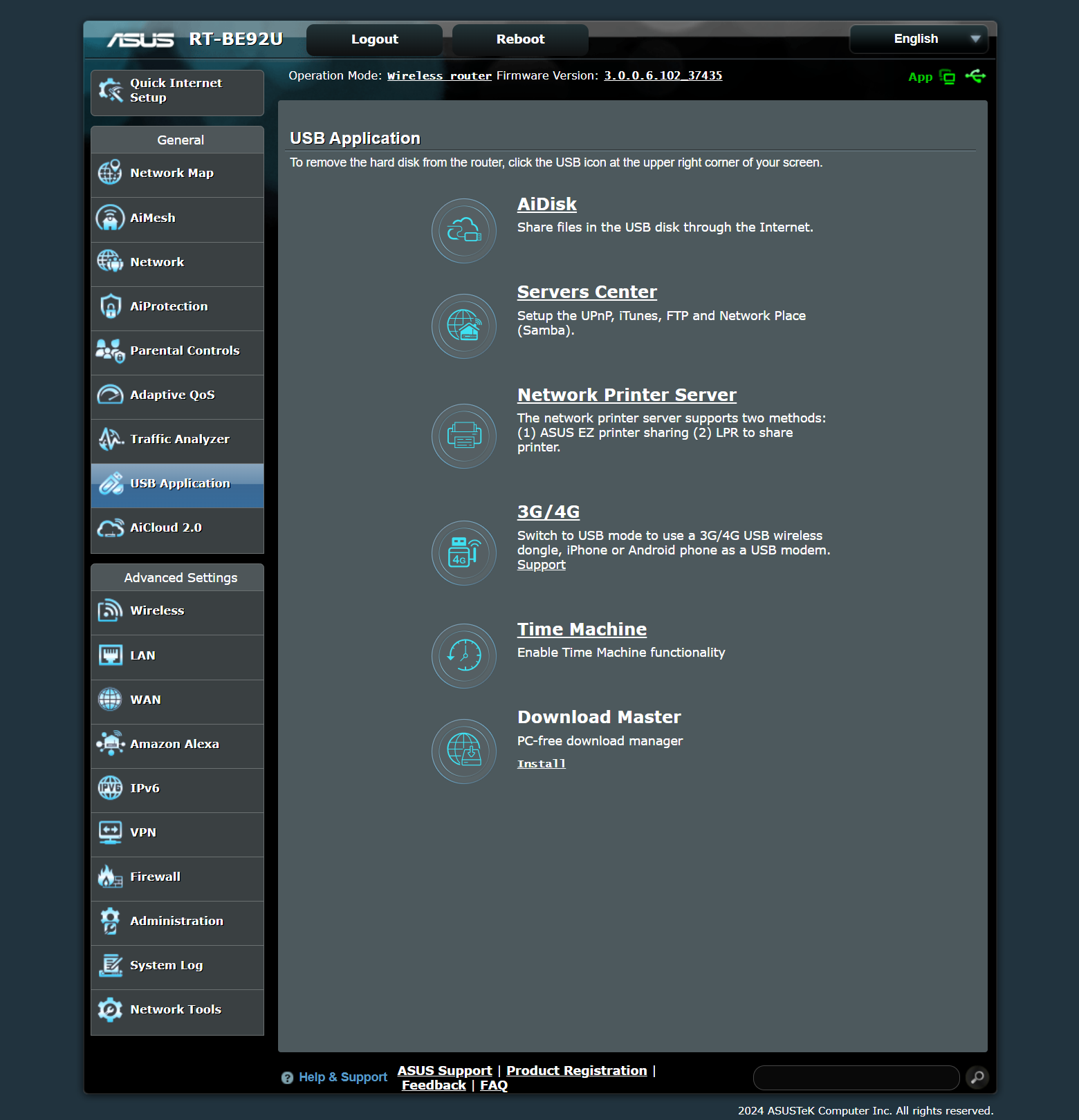
Task: Click the Help & Support question mark icon
Action: point(287,1078)
